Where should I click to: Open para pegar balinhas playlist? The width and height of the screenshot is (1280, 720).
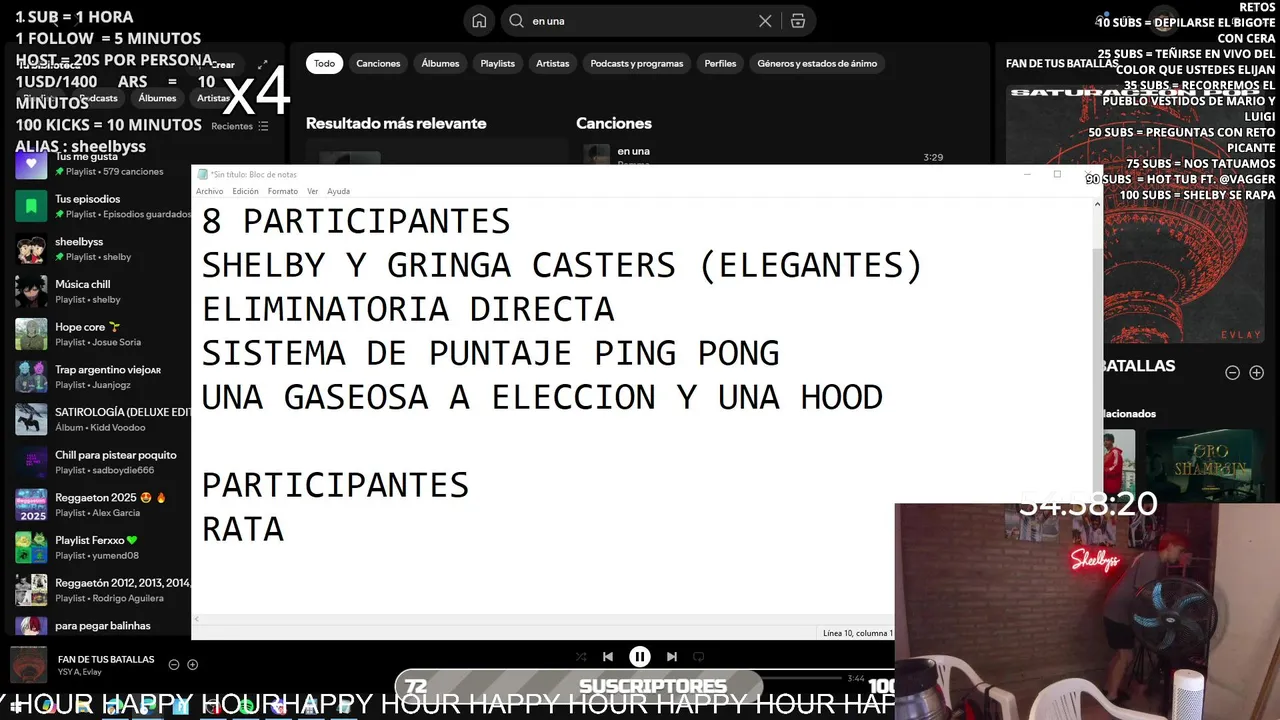pos(102,626)
